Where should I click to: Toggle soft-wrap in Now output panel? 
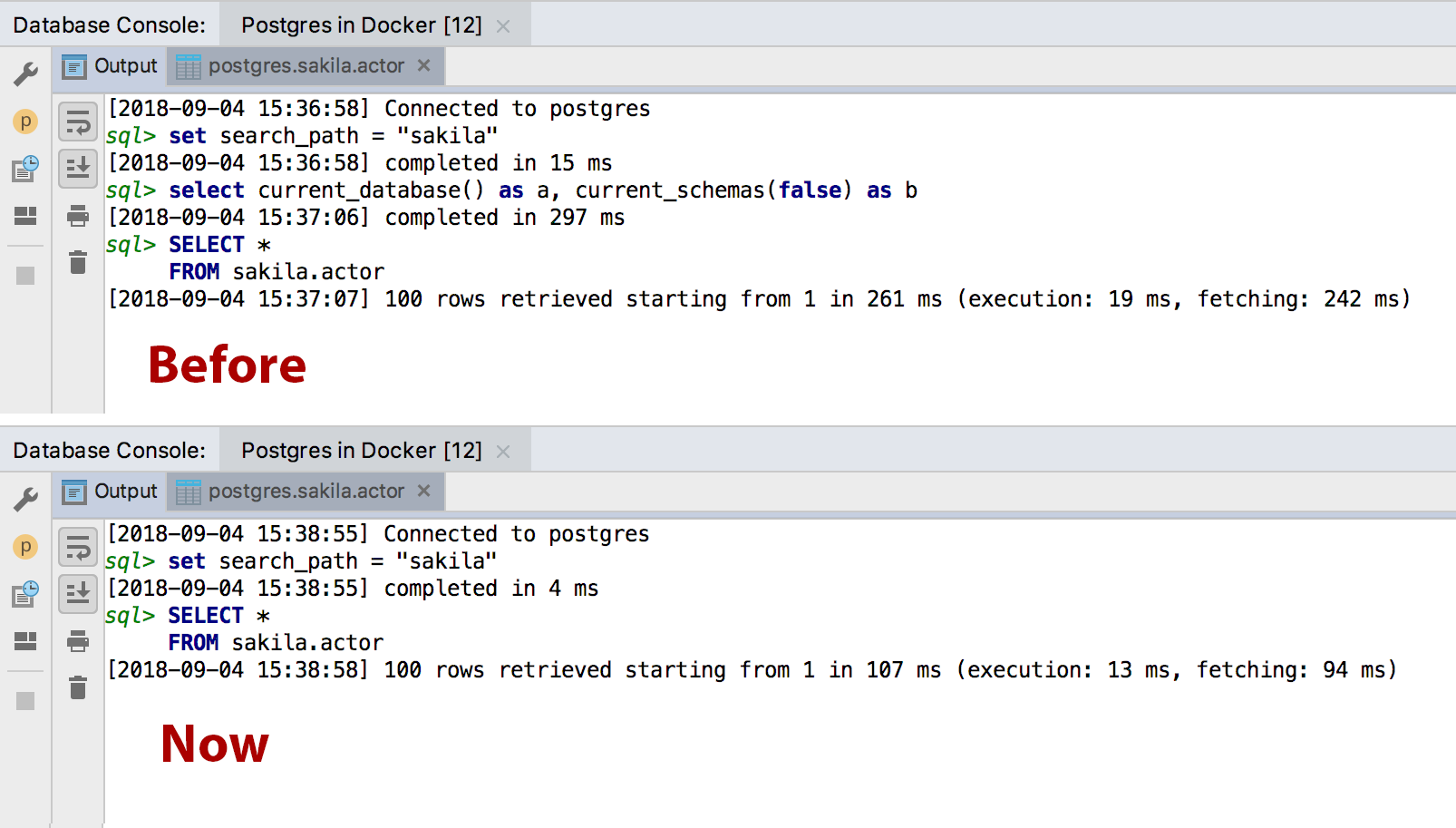click(x=78, y=547)
